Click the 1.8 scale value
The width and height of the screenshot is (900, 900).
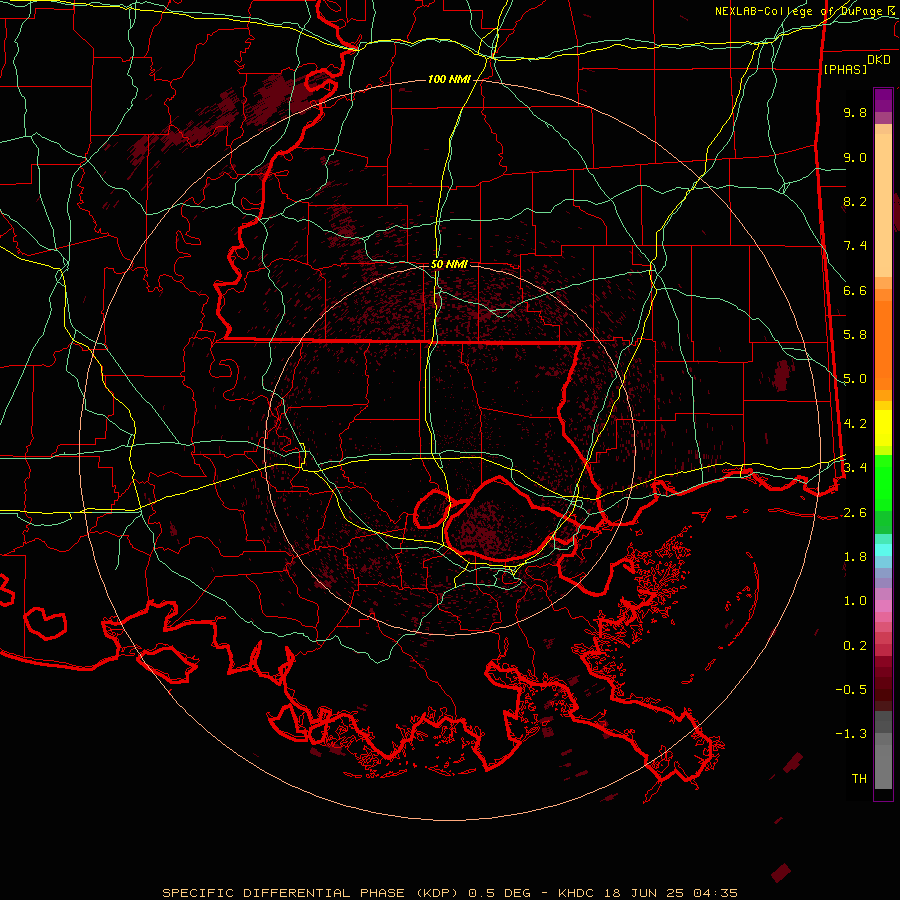coord(855,557)
